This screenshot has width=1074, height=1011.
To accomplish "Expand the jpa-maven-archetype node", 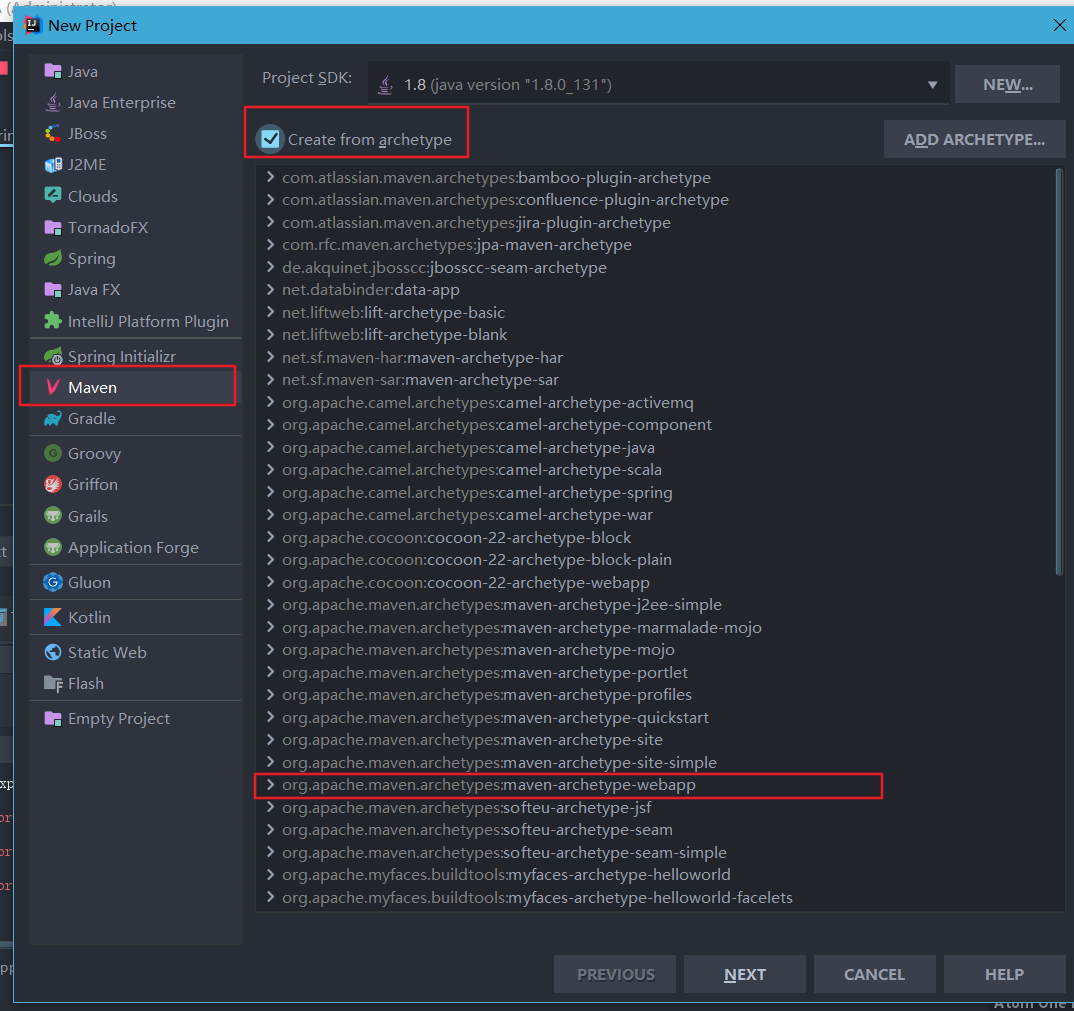I will [x=271, y=245].
